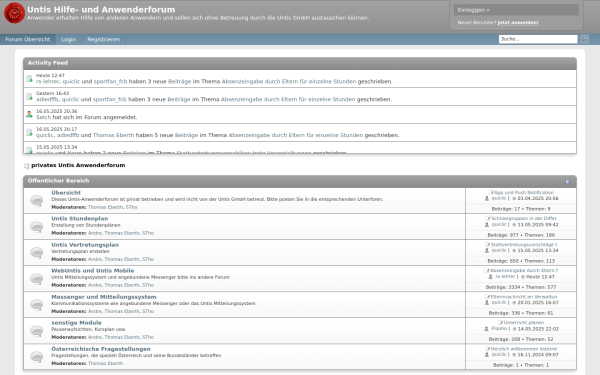Click post icon of 16.05.2025 20:17 activity entry
The width and height of the screenshot is (600, 375).
[29, 132]
